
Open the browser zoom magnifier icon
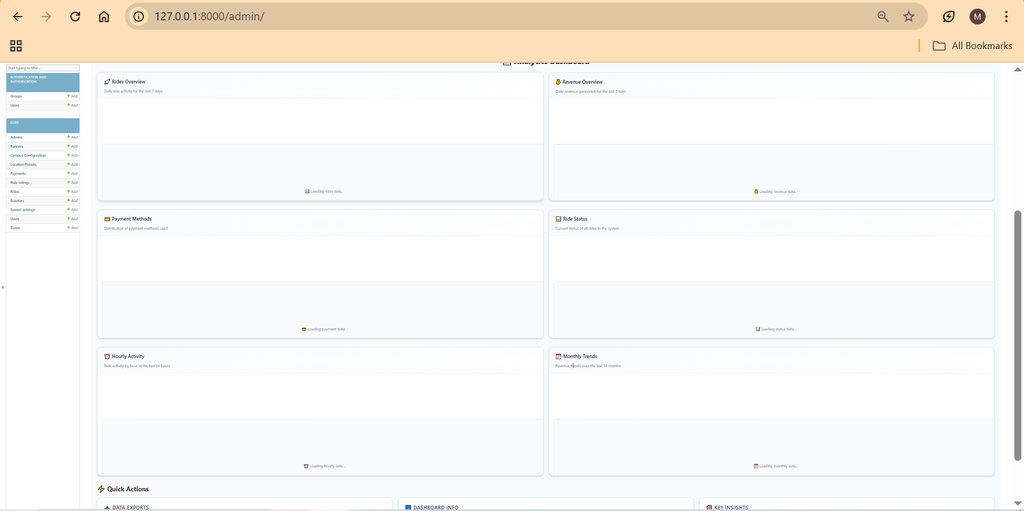coord(883,17)
